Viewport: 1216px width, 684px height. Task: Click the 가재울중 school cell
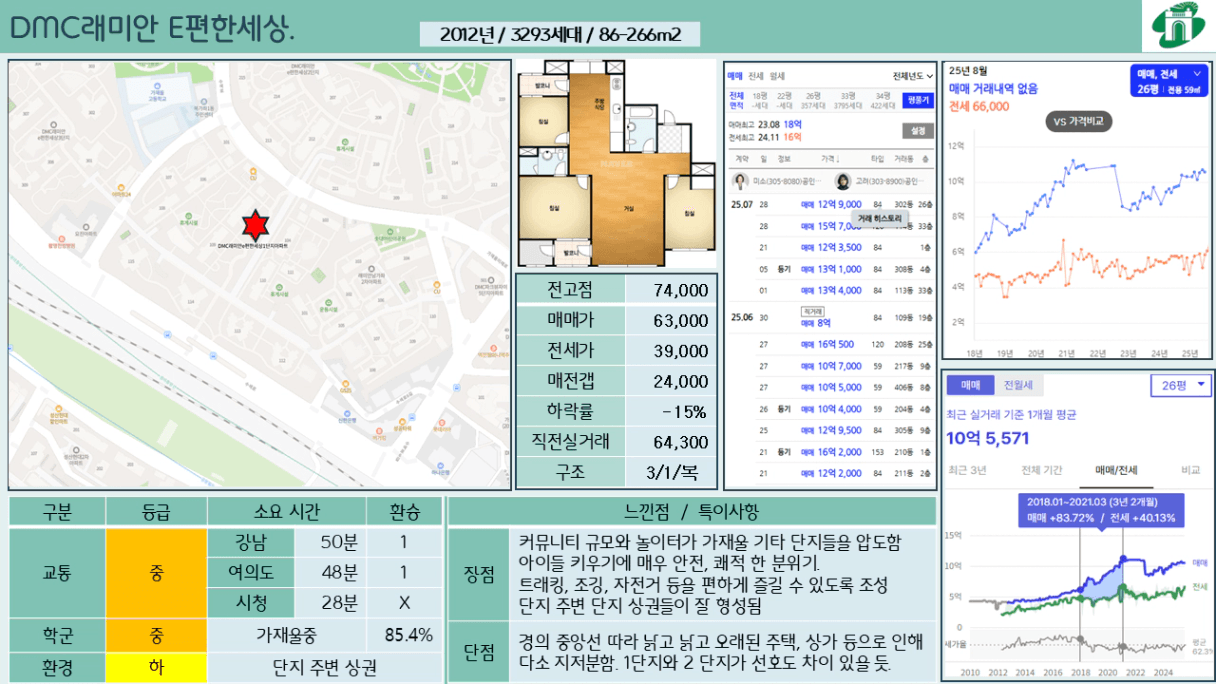click(x=287, y=635)
